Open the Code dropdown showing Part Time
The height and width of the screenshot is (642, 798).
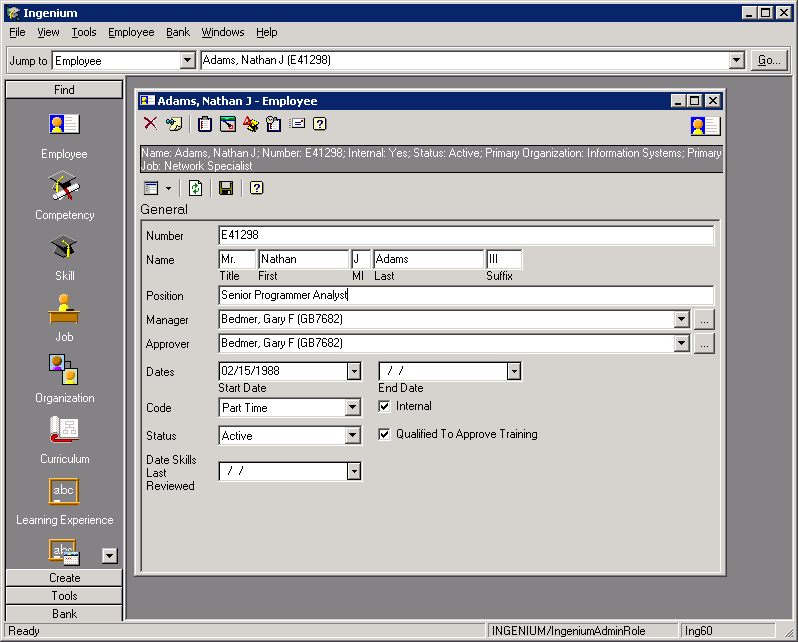click(352, 408)
